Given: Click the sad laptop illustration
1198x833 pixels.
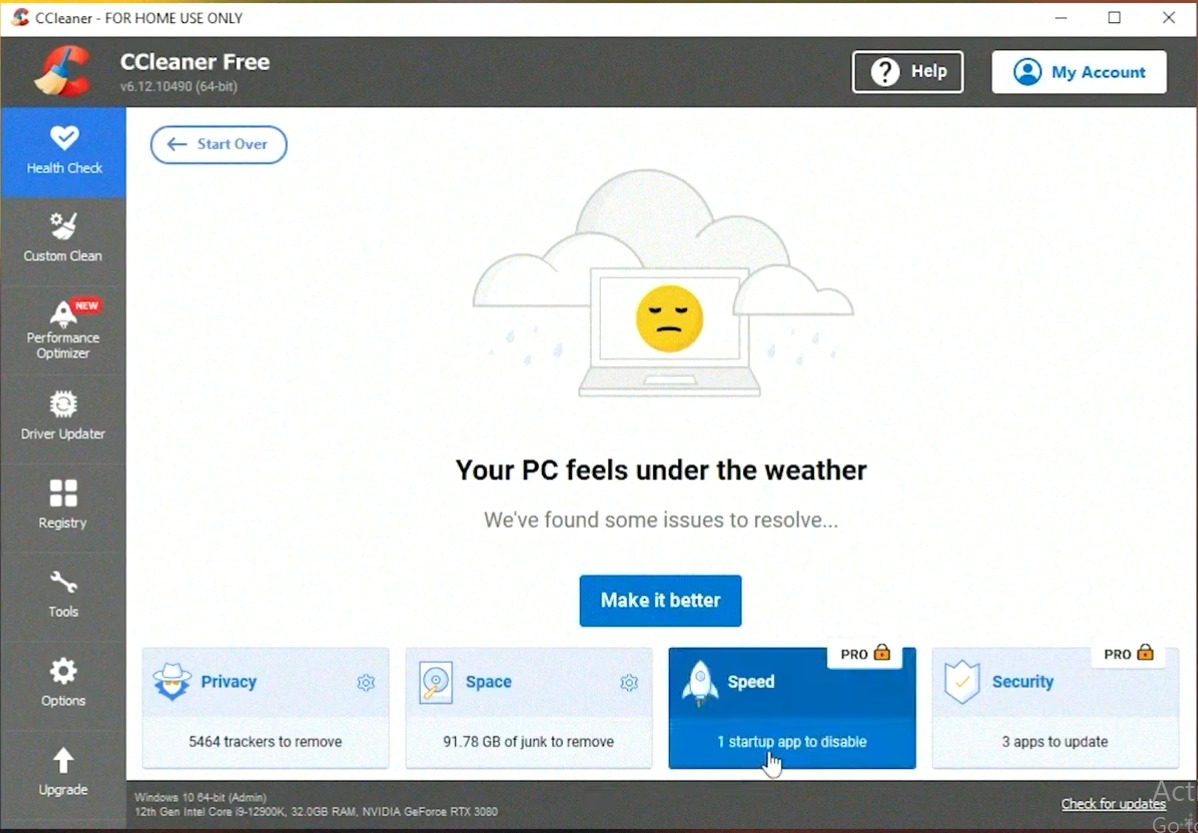Looking at the screenshot, I should (x=663, y=284).
